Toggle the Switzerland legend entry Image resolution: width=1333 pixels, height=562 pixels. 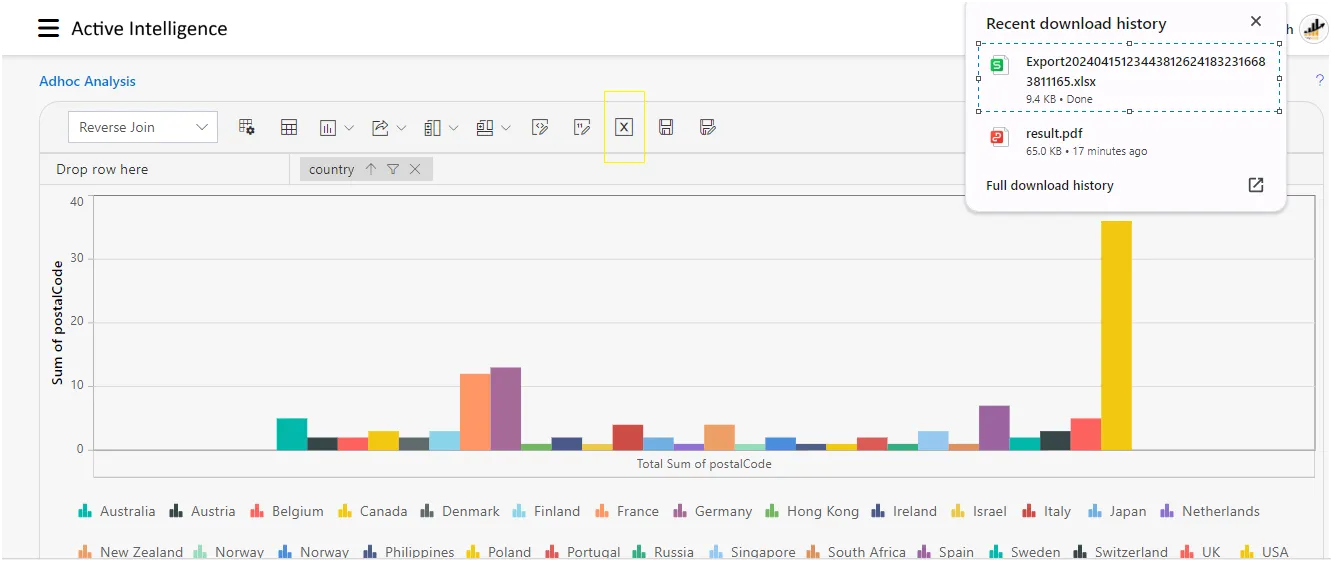click(1120, 552)
